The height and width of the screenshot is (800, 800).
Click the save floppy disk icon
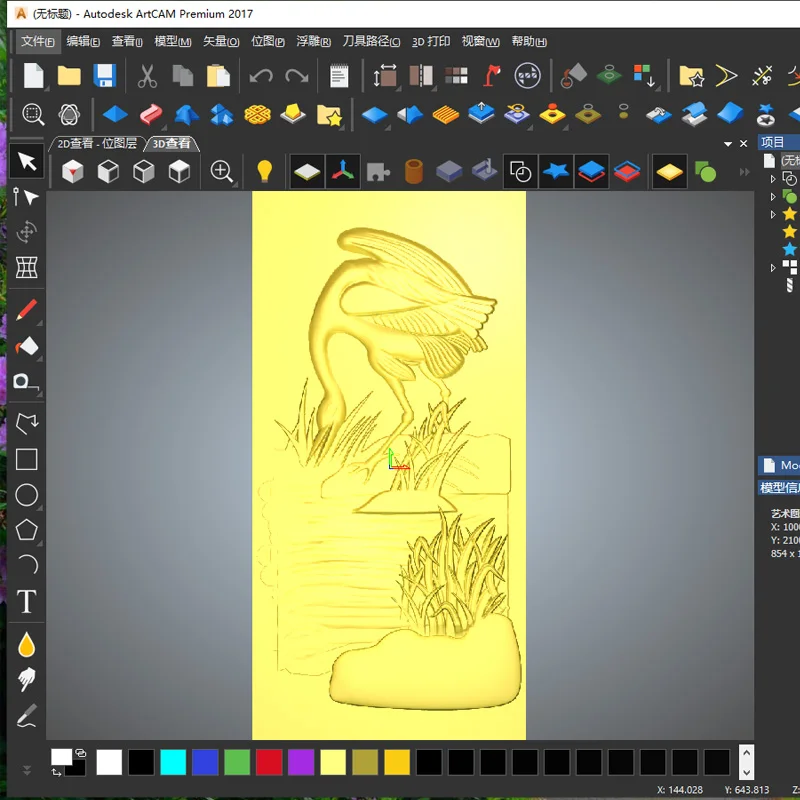point(104,76)
